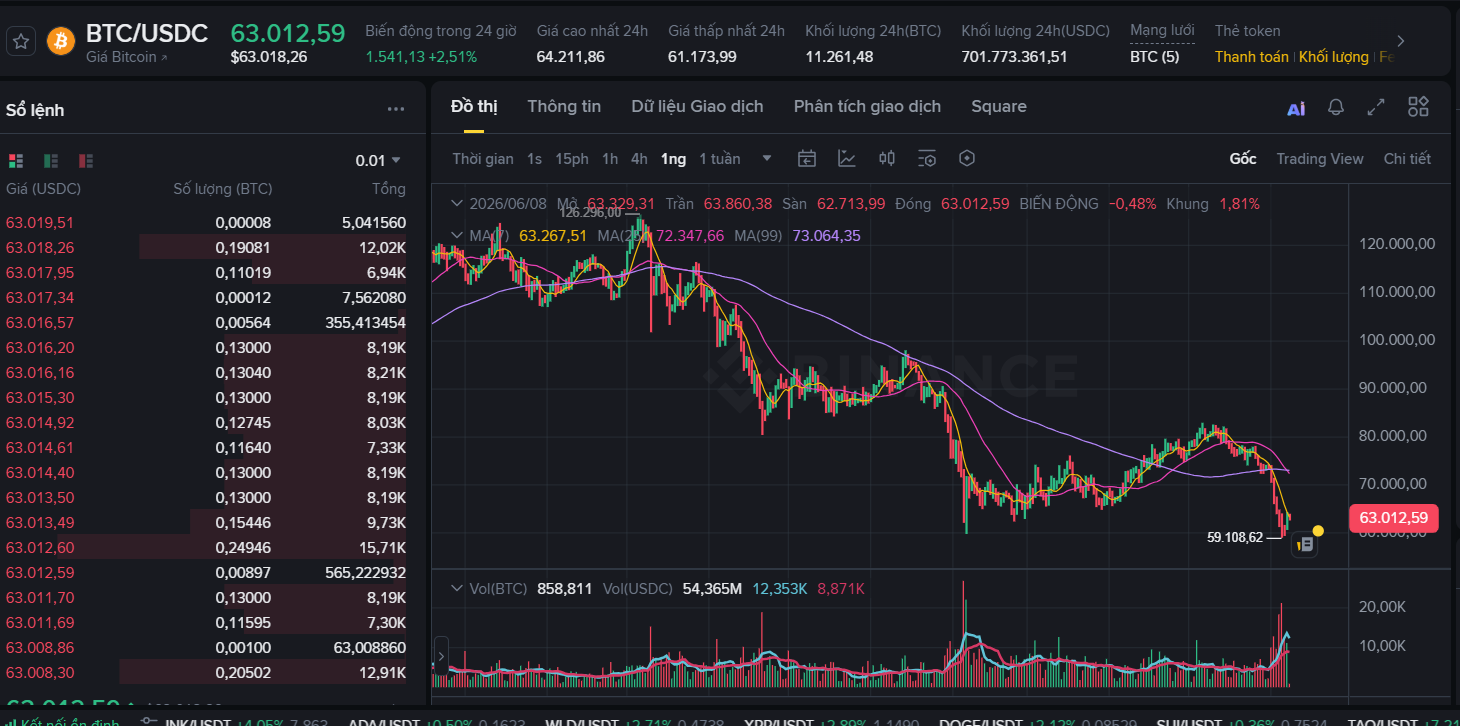Screen dimensions: 1460x726
Task: Add BTC/USDC to favorites with star icon
Action: click(x=22, y=41)
